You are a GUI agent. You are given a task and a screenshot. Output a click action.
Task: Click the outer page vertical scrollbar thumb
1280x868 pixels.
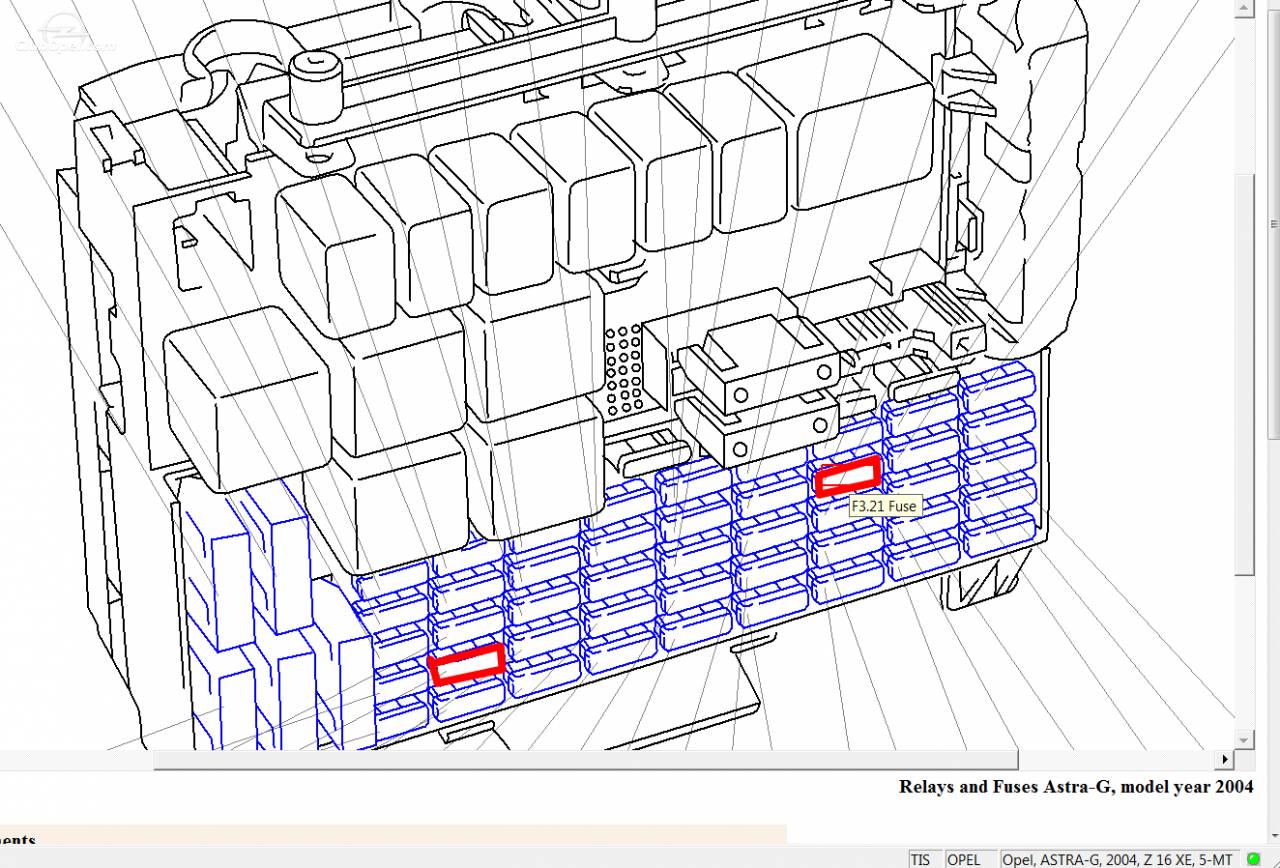click(1272, 224)
